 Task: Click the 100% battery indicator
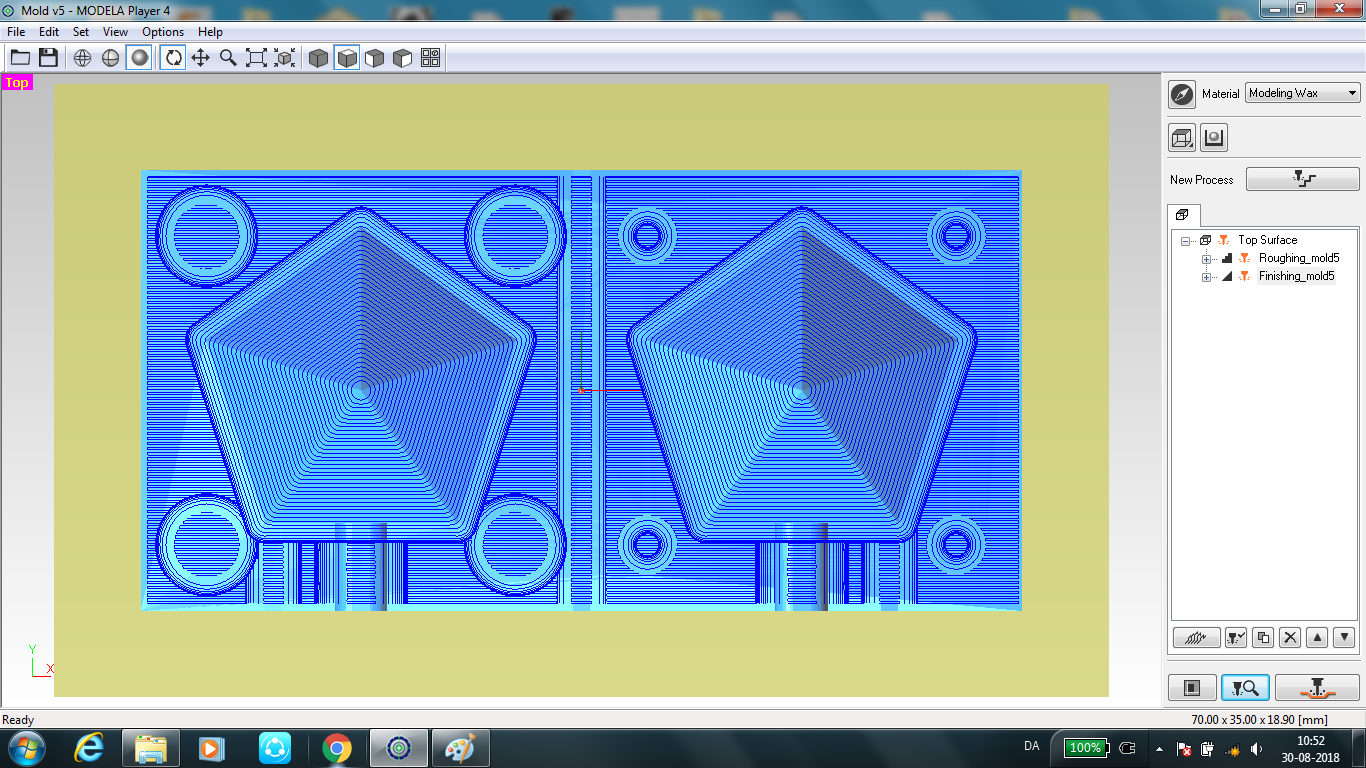1085,748
